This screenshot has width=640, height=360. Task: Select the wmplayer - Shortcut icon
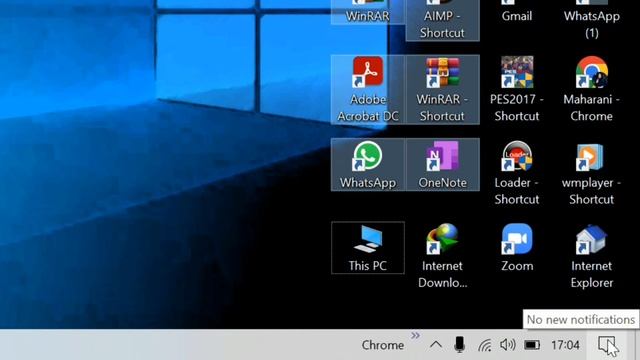tap(591, 173)
